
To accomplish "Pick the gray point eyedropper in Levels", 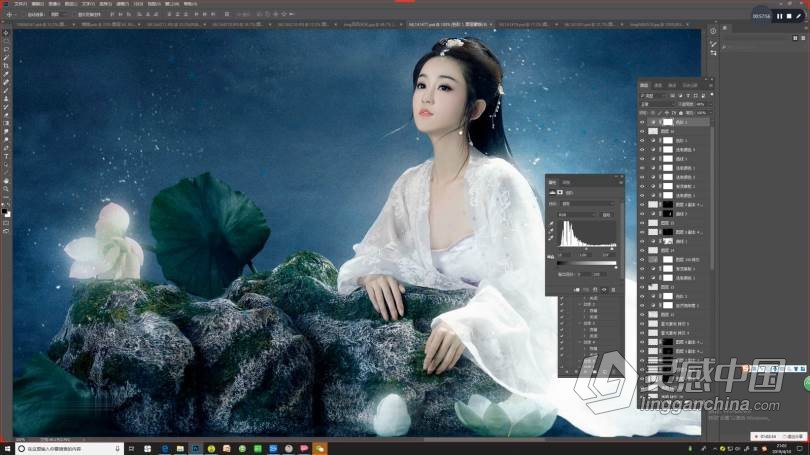I will click(x=552, y=230).
